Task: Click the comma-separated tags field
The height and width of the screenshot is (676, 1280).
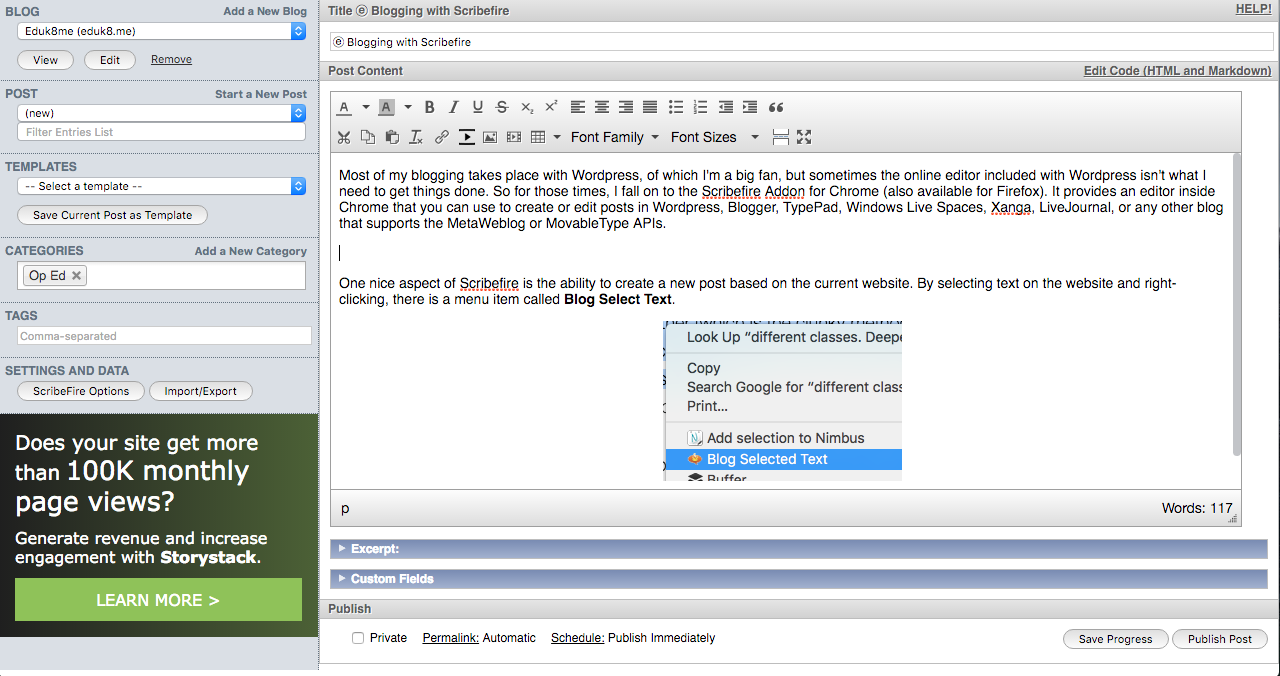Action: pyautogui.click(x=164, y=336)
